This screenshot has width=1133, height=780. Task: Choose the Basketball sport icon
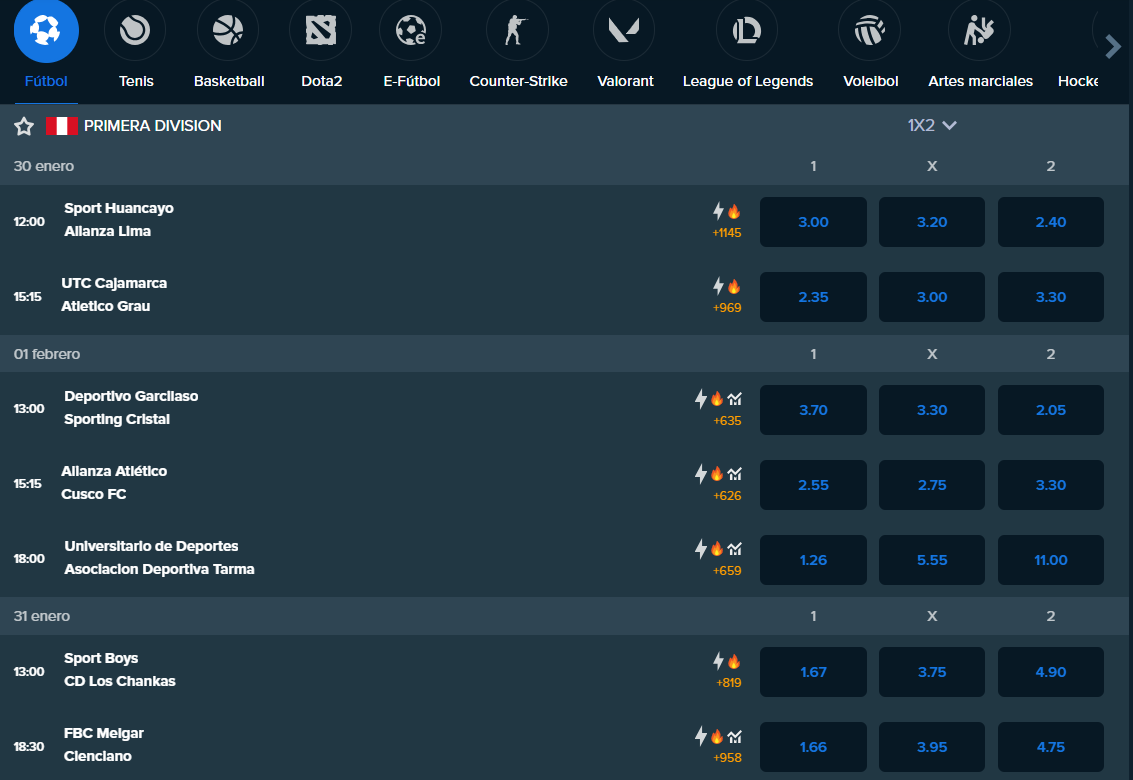click(x=228, y=30)
